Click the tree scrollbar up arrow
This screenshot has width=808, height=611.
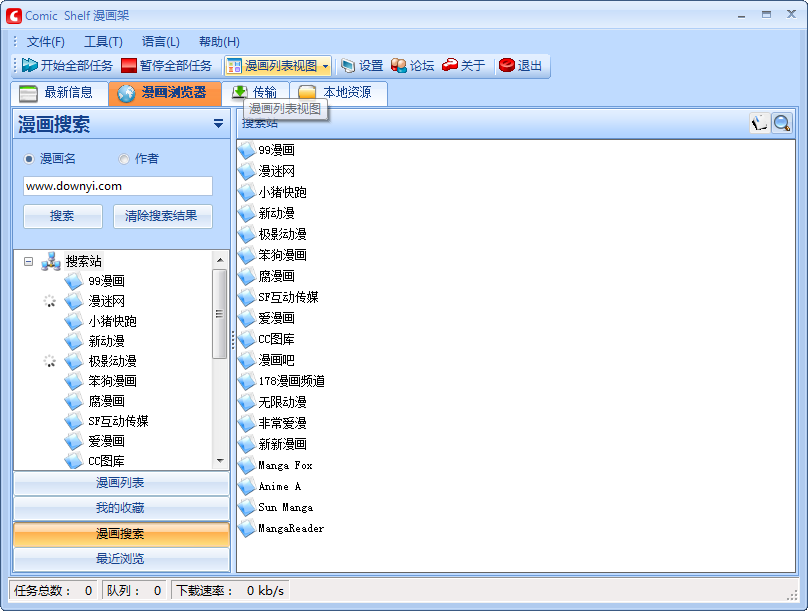tap(220, 260)
